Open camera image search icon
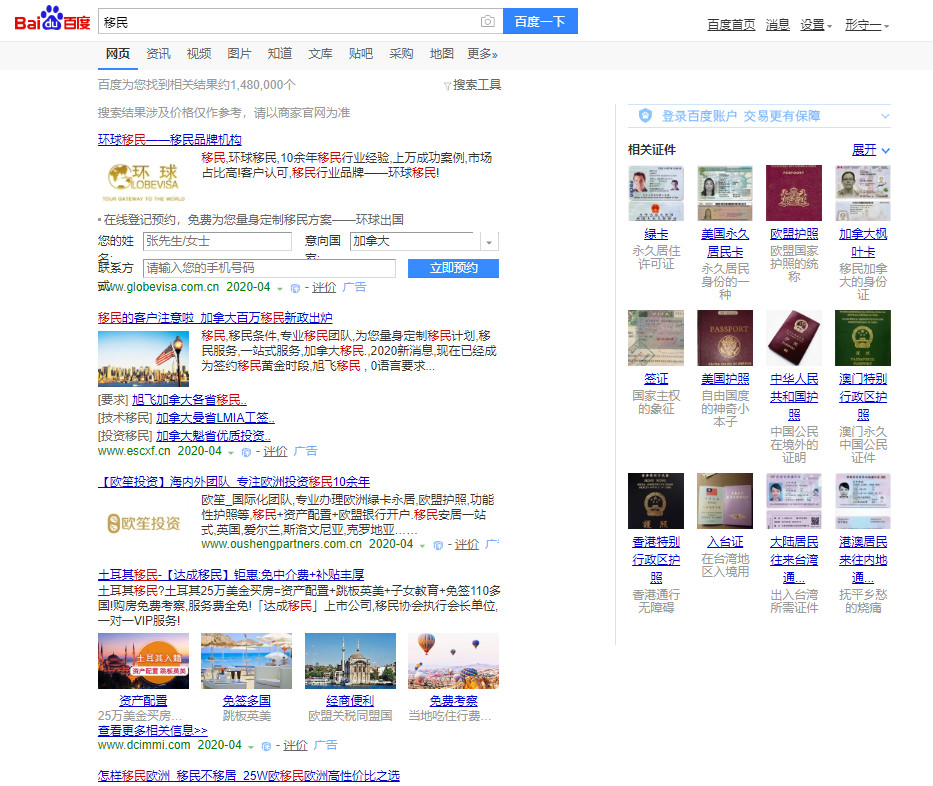The width and height of the screenshot is (933, 786). pyautogui.click(x=487, y=21)
